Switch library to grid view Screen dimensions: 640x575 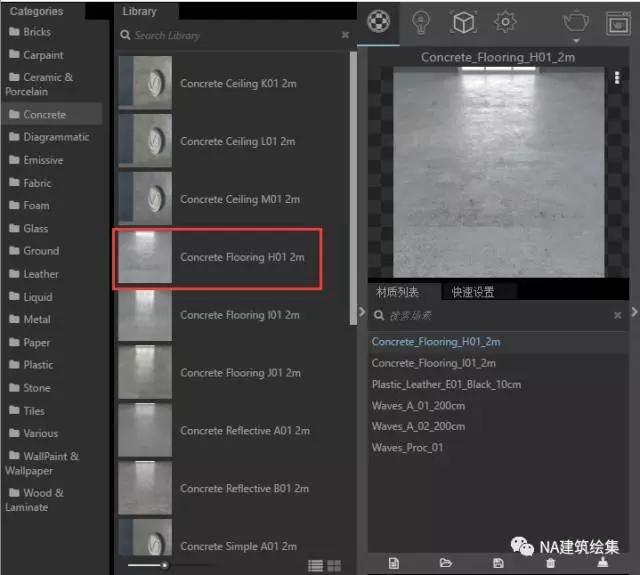pos(334,566)
